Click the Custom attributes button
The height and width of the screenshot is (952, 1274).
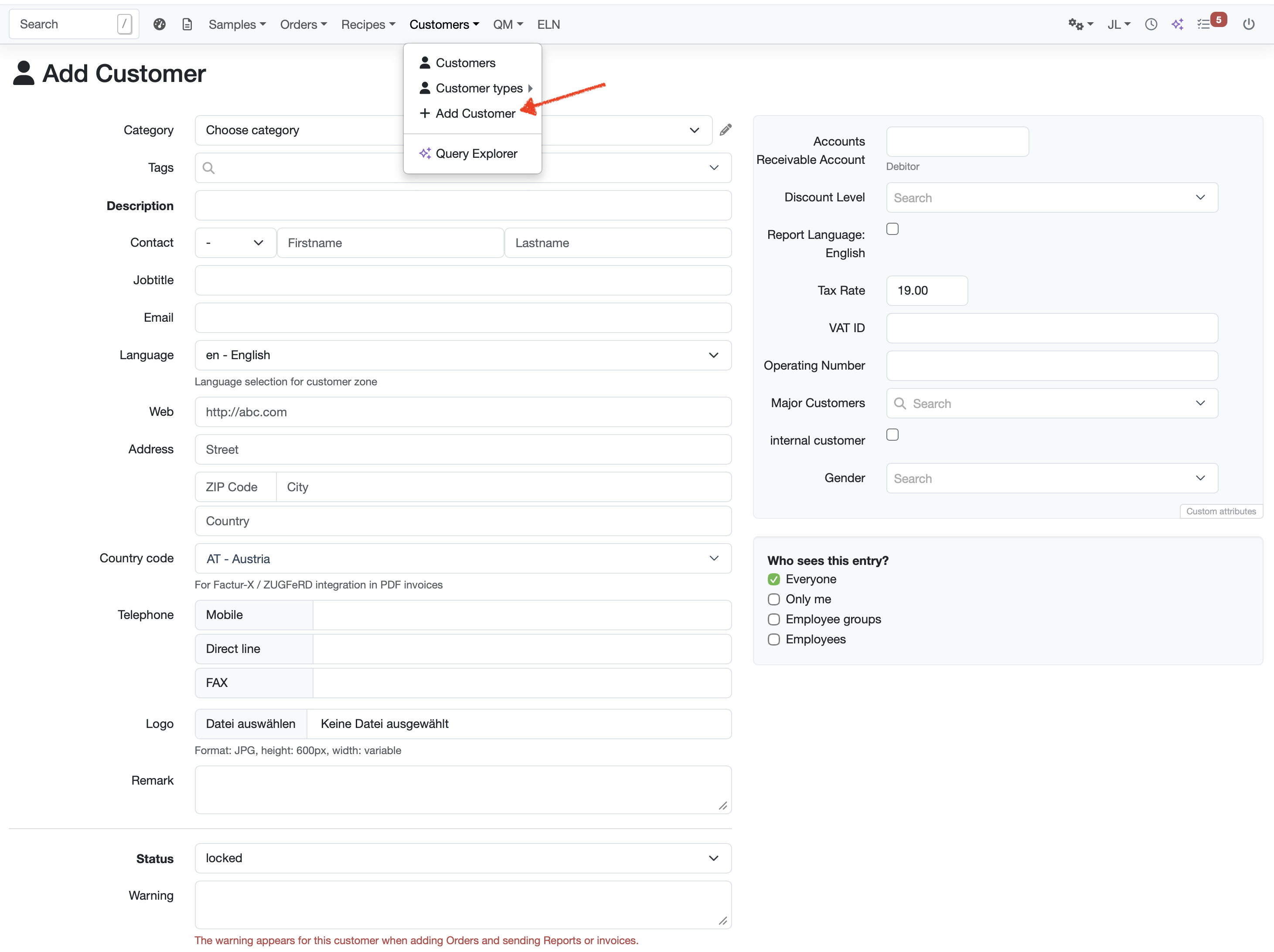1220,511
